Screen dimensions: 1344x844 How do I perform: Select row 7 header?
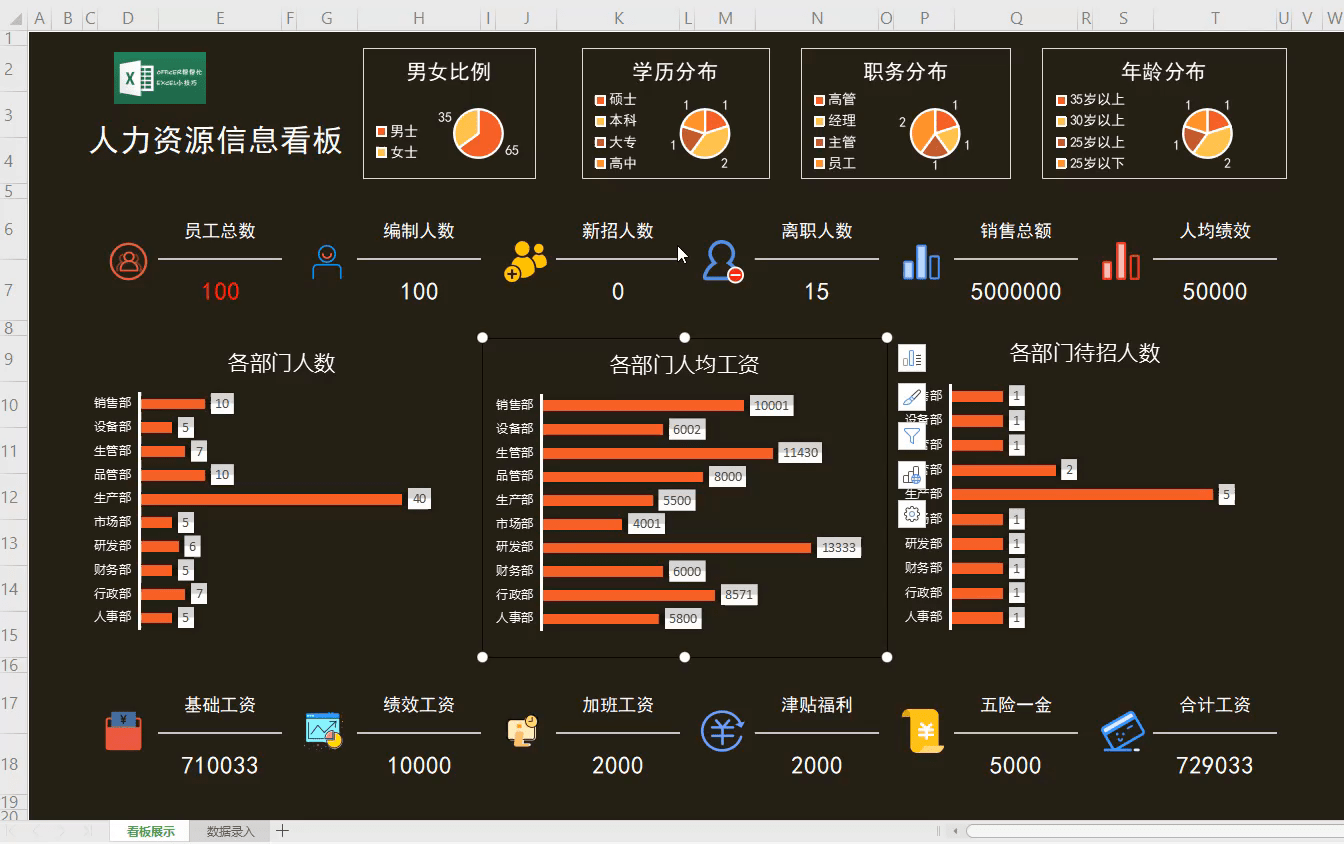pyautogui.click(x=13, y=290)
